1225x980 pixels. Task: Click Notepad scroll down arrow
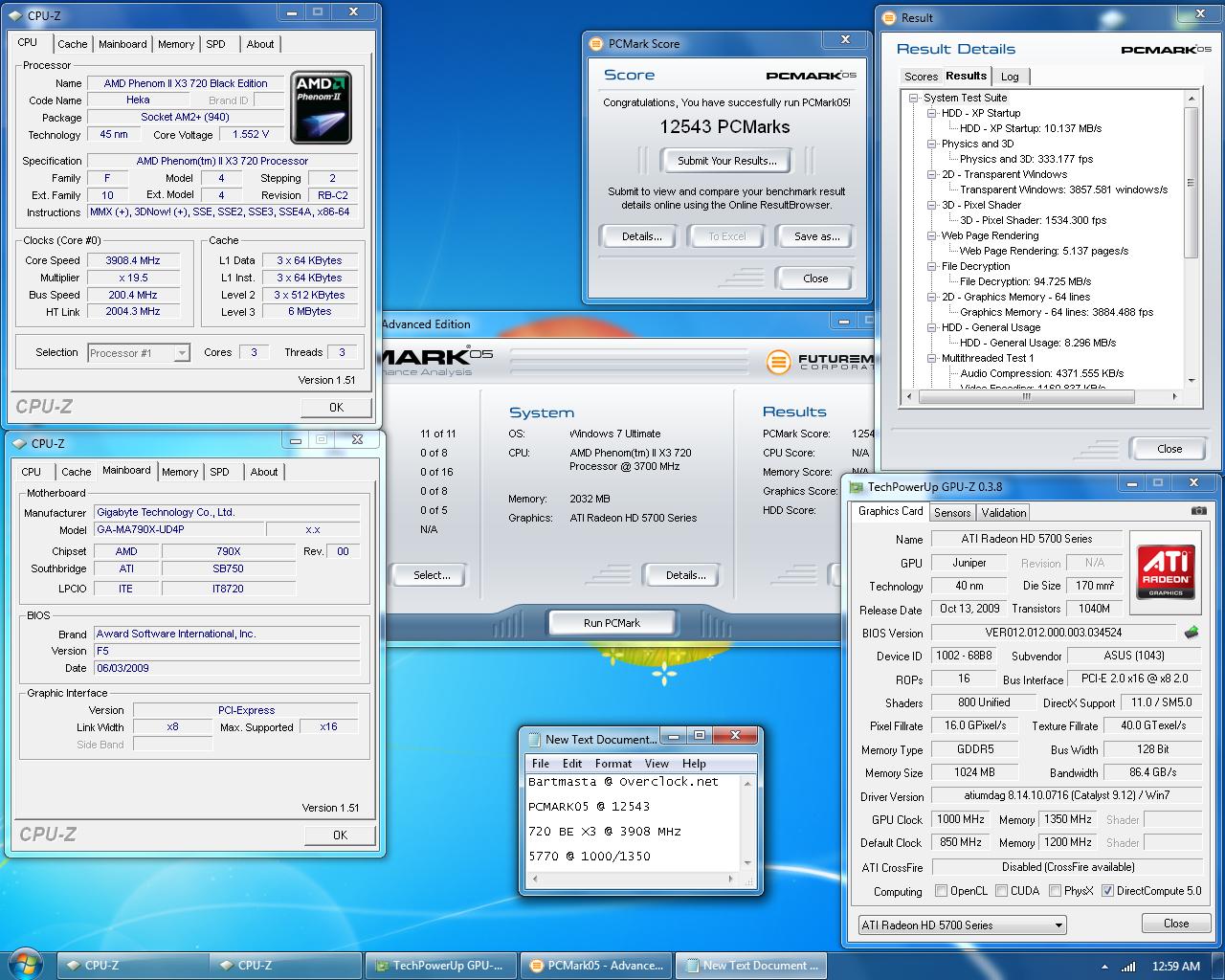click(x=748, y=863)
